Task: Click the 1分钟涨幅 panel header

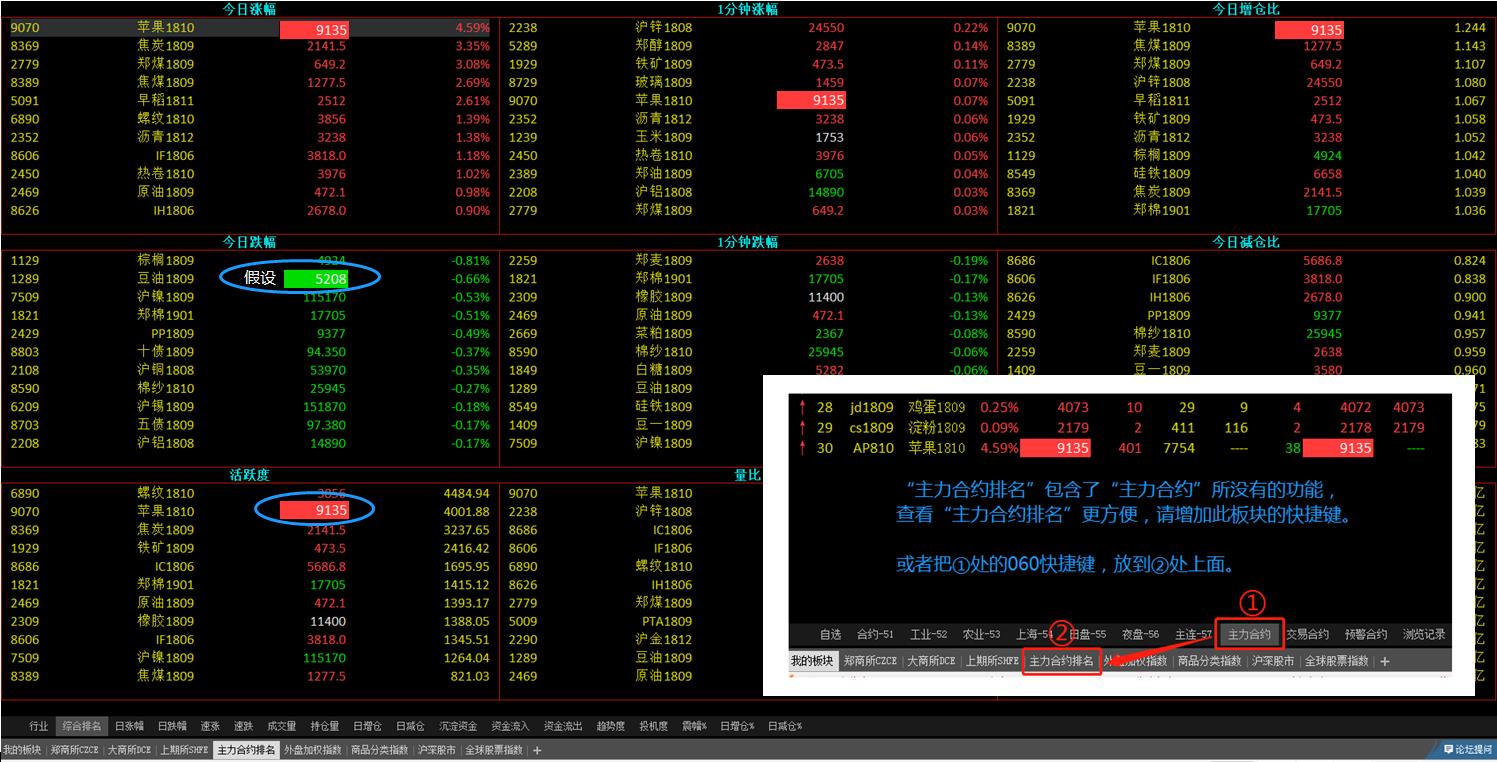Action: (x=748, y=9)
